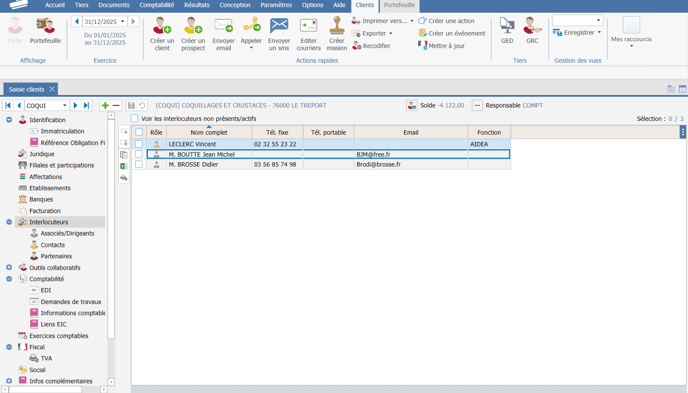Click Recodifier in quick actions

tap(371, 46)
